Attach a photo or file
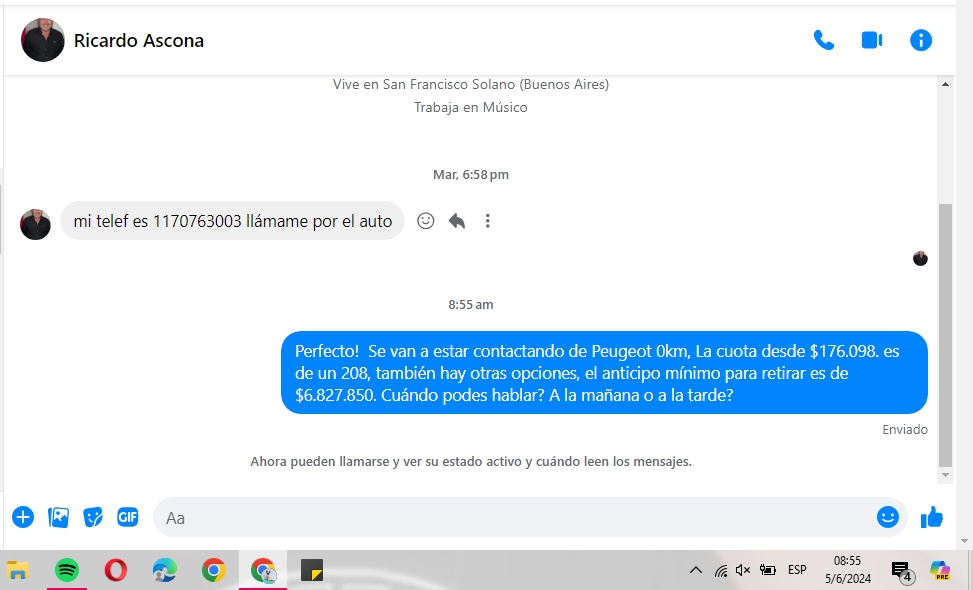The height and width of the screenshot is (590, 973). [x=58, y=517]
